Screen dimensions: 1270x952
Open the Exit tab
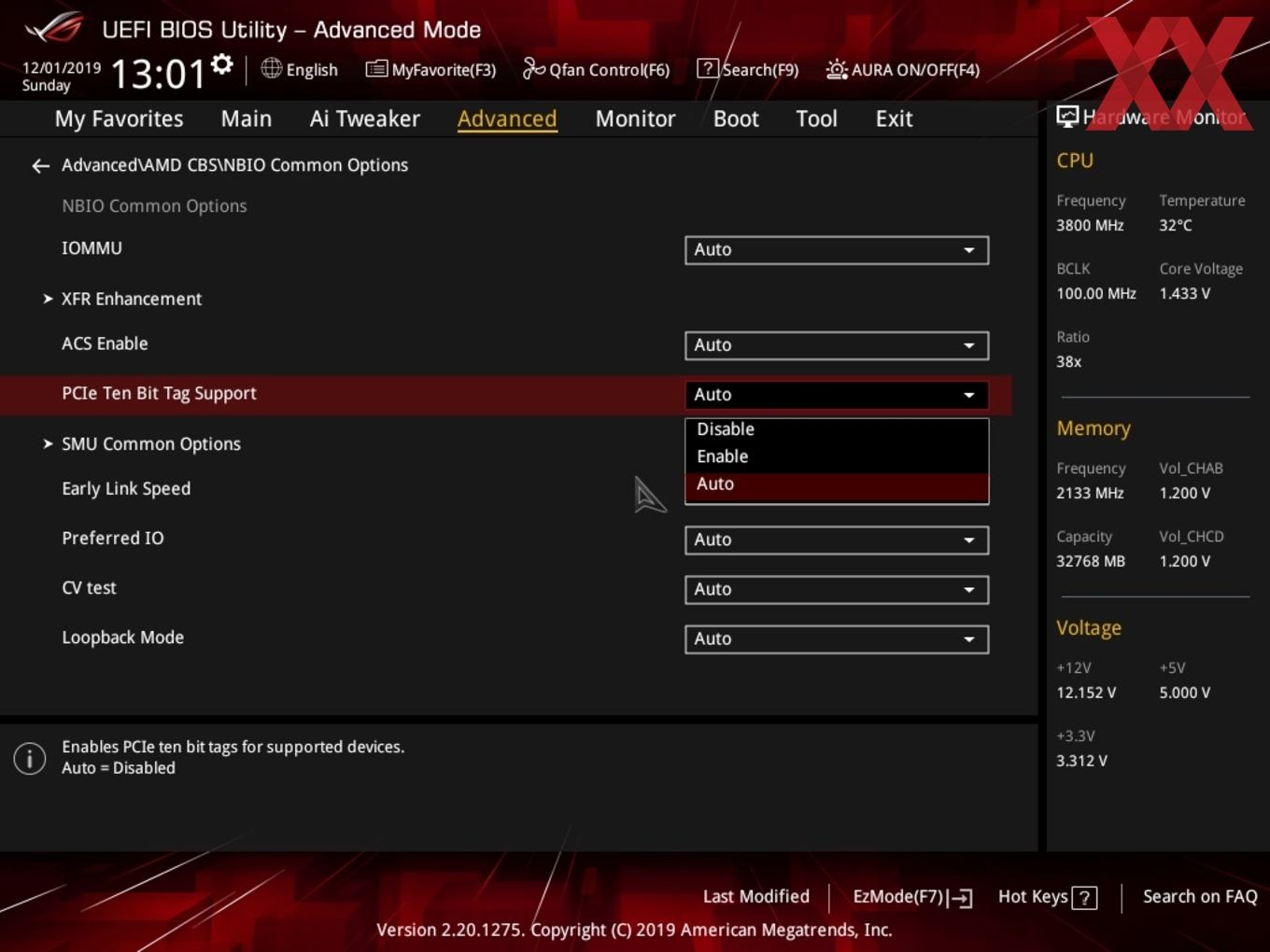(894, 119)
